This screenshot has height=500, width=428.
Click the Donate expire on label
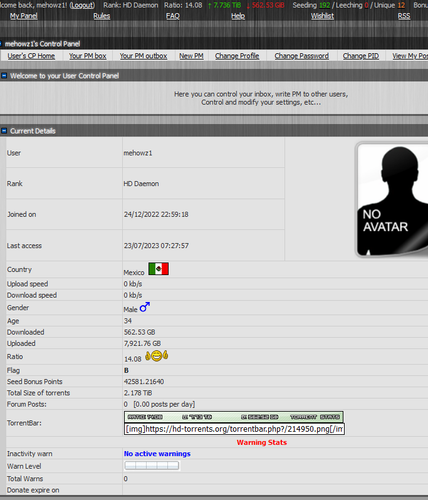pyautogui.click(x=33, y=490)
